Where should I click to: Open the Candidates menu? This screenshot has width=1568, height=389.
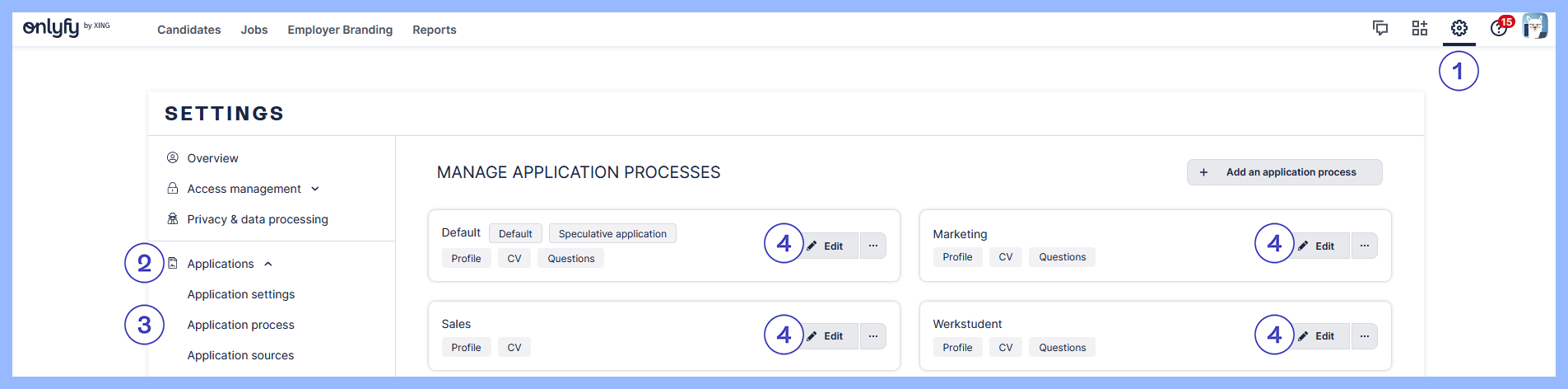coord(188,30)
